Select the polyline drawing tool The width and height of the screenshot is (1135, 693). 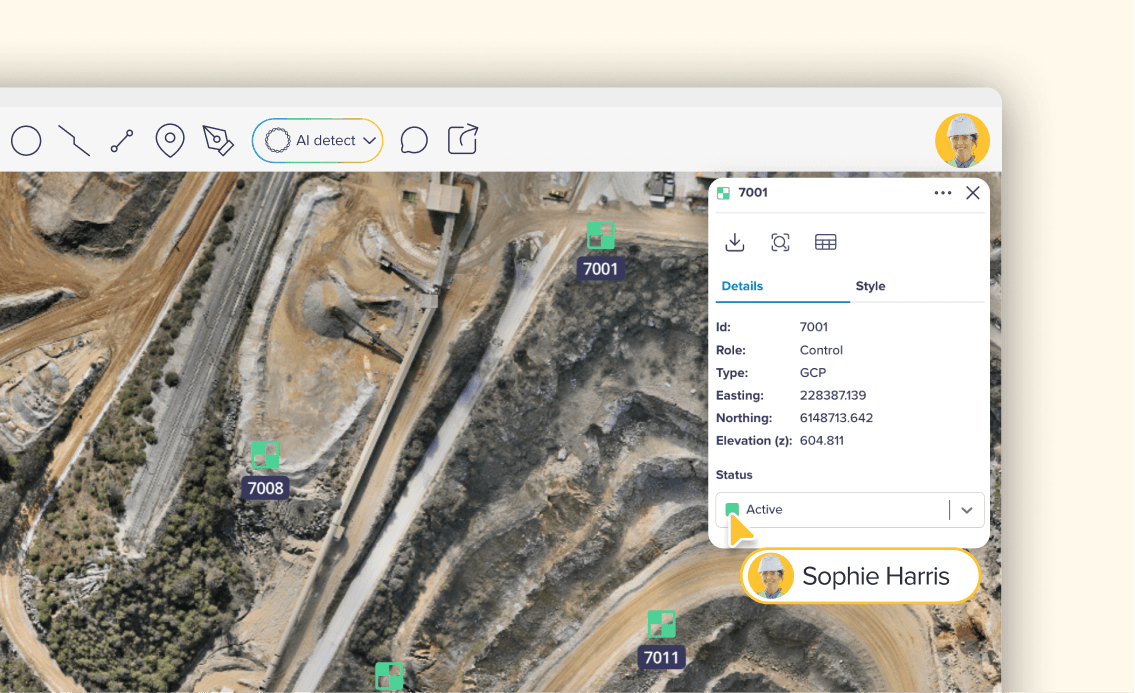pyautogui.click(x=74, y=140)
